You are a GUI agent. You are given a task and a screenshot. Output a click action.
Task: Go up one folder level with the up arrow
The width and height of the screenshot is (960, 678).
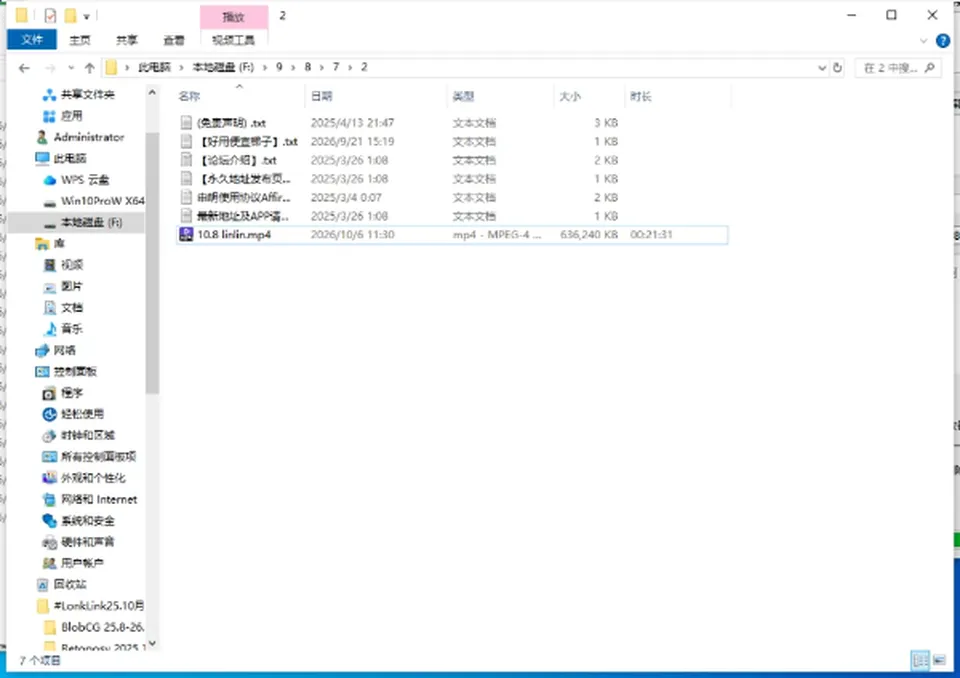[x=89, y=68]
